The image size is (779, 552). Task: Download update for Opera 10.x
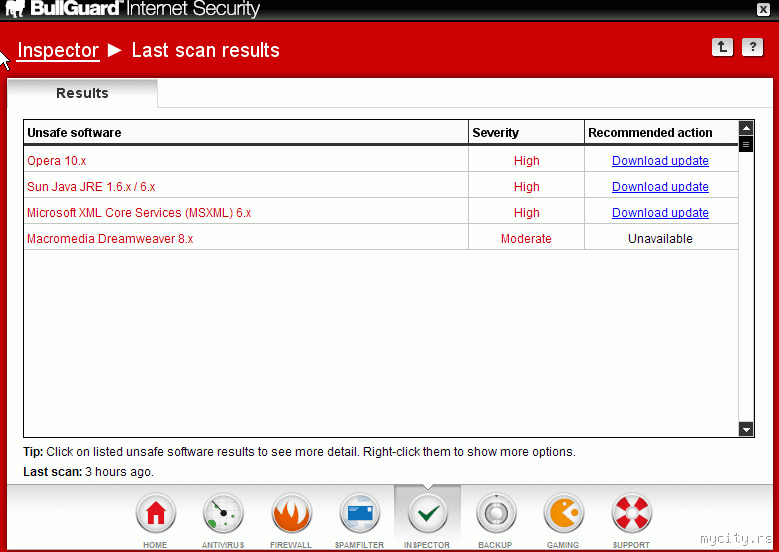pyautogui.click(x=660, y=160)
